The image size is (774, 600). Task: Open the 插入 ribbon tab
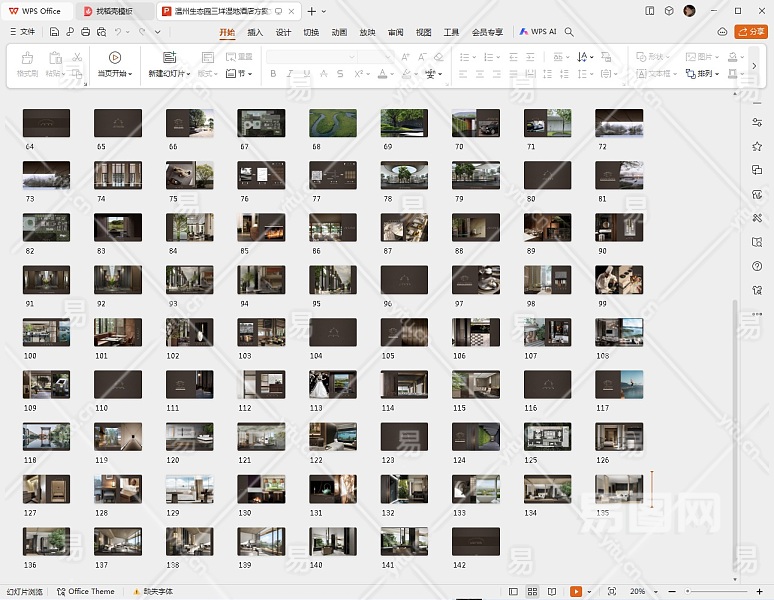(255, 32)
